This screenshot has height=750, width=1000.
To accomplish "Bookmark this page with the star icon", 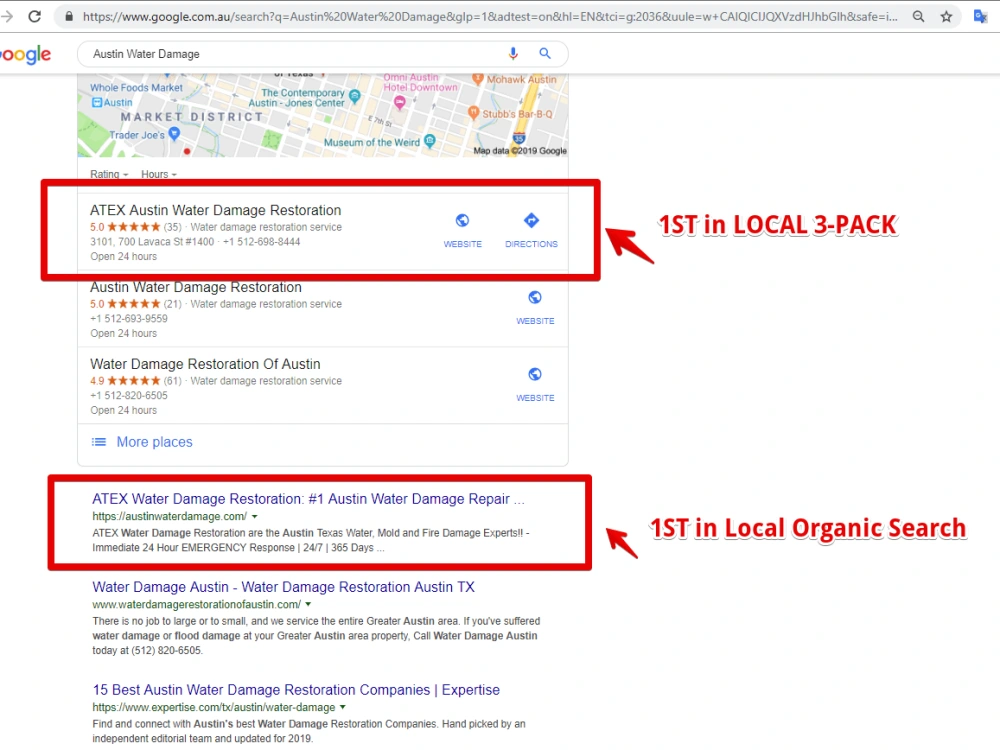I will pos(946,17).
